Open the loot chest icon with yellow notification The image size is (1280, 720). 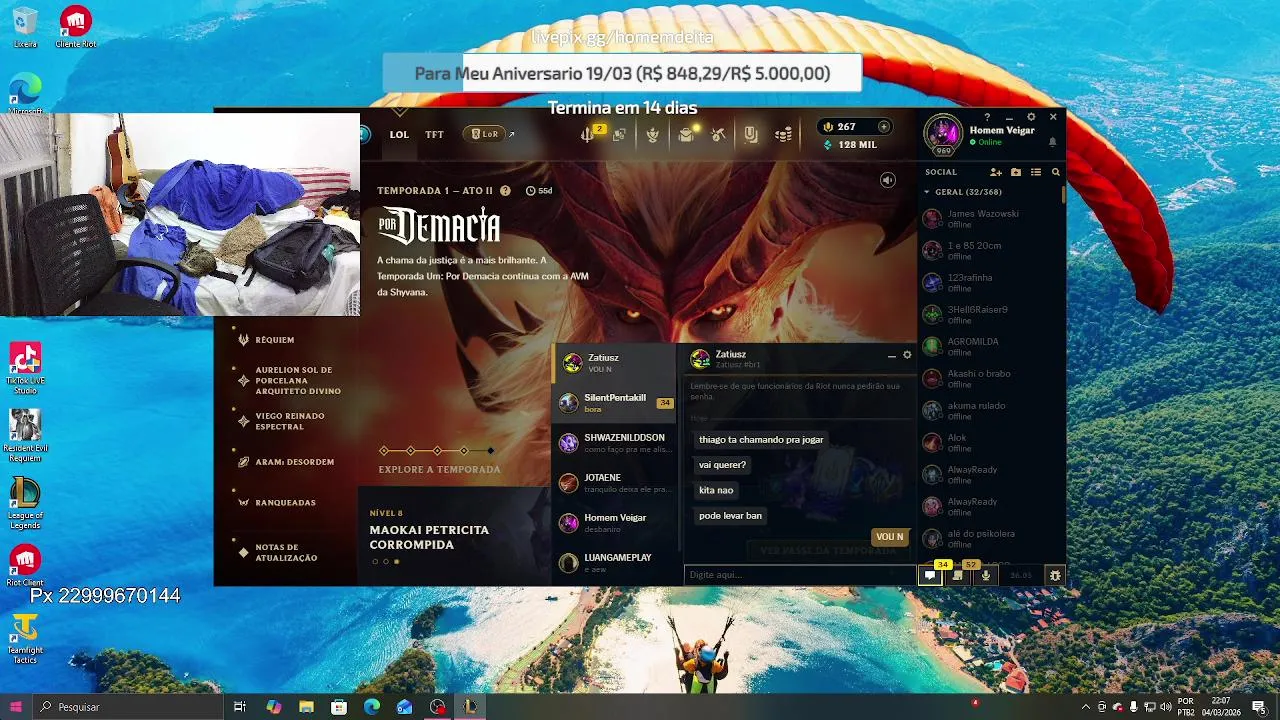tap(686, 135)
